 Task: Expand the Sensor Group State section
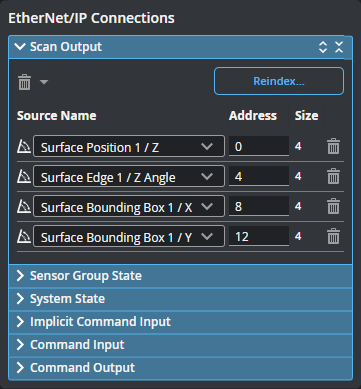pos(180,276)
